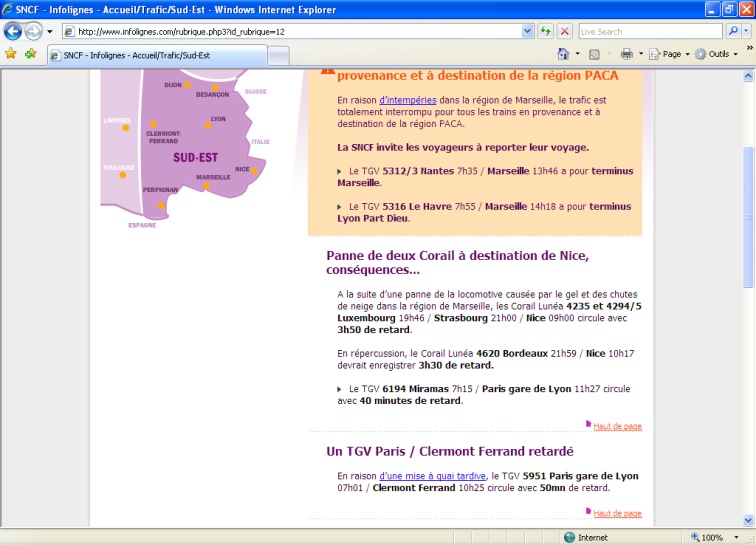Viewport: 756px width, 545px height.
Task: Click the Add to Favorites icon
Action: tap(30, 54)
